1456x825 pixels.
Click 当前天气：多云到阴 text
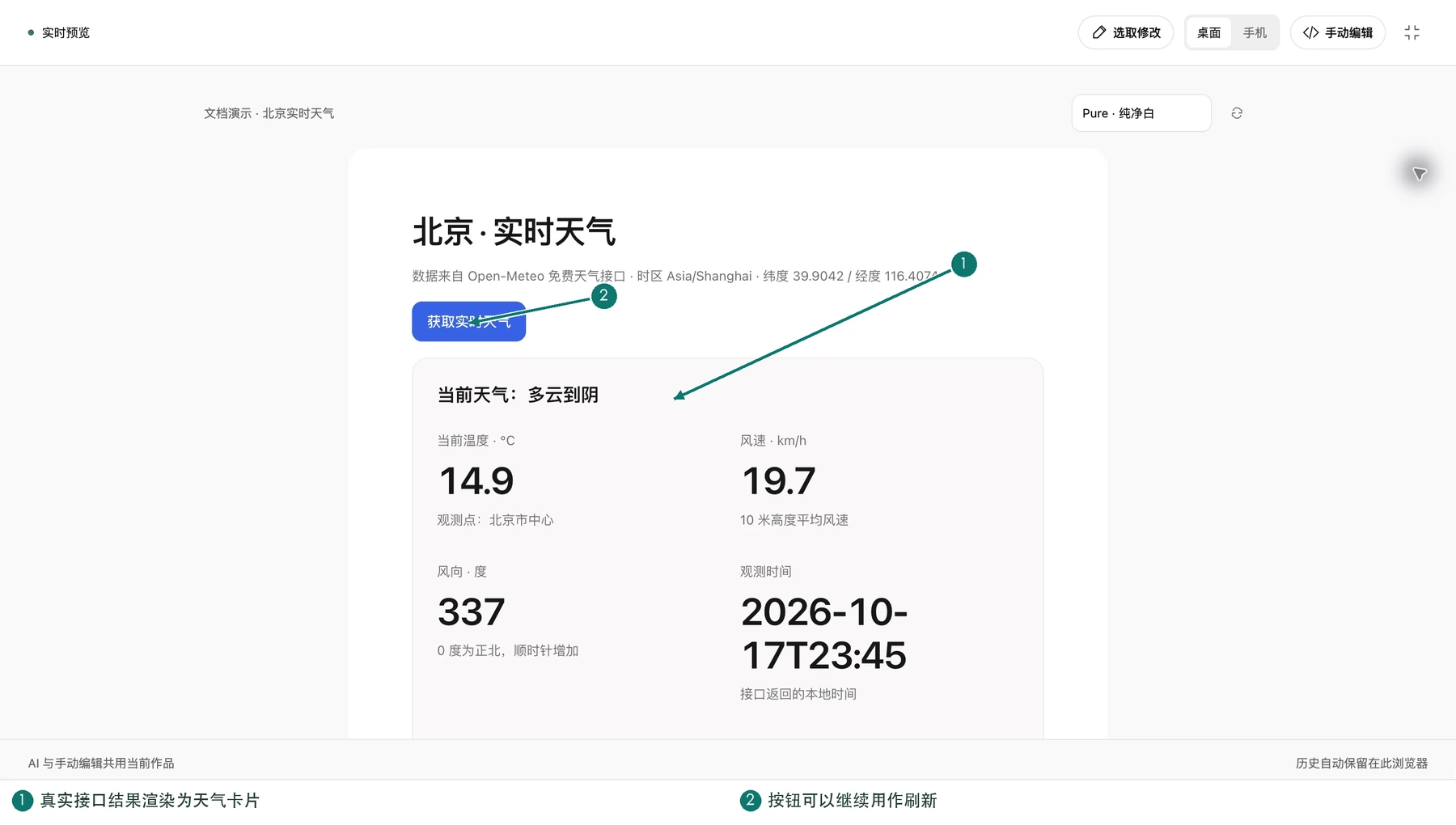coord(518,395)
